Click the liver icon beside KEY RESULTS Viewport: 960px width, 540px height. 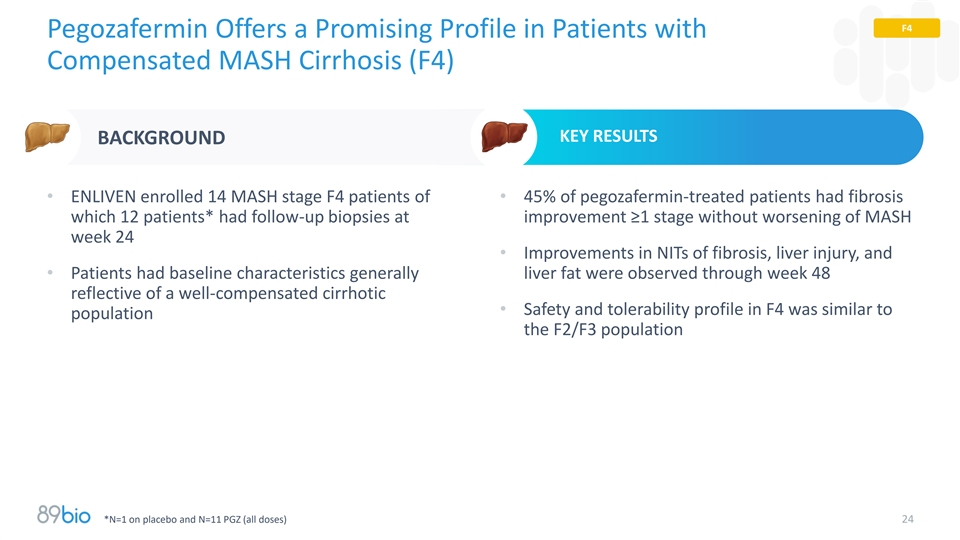503,136
